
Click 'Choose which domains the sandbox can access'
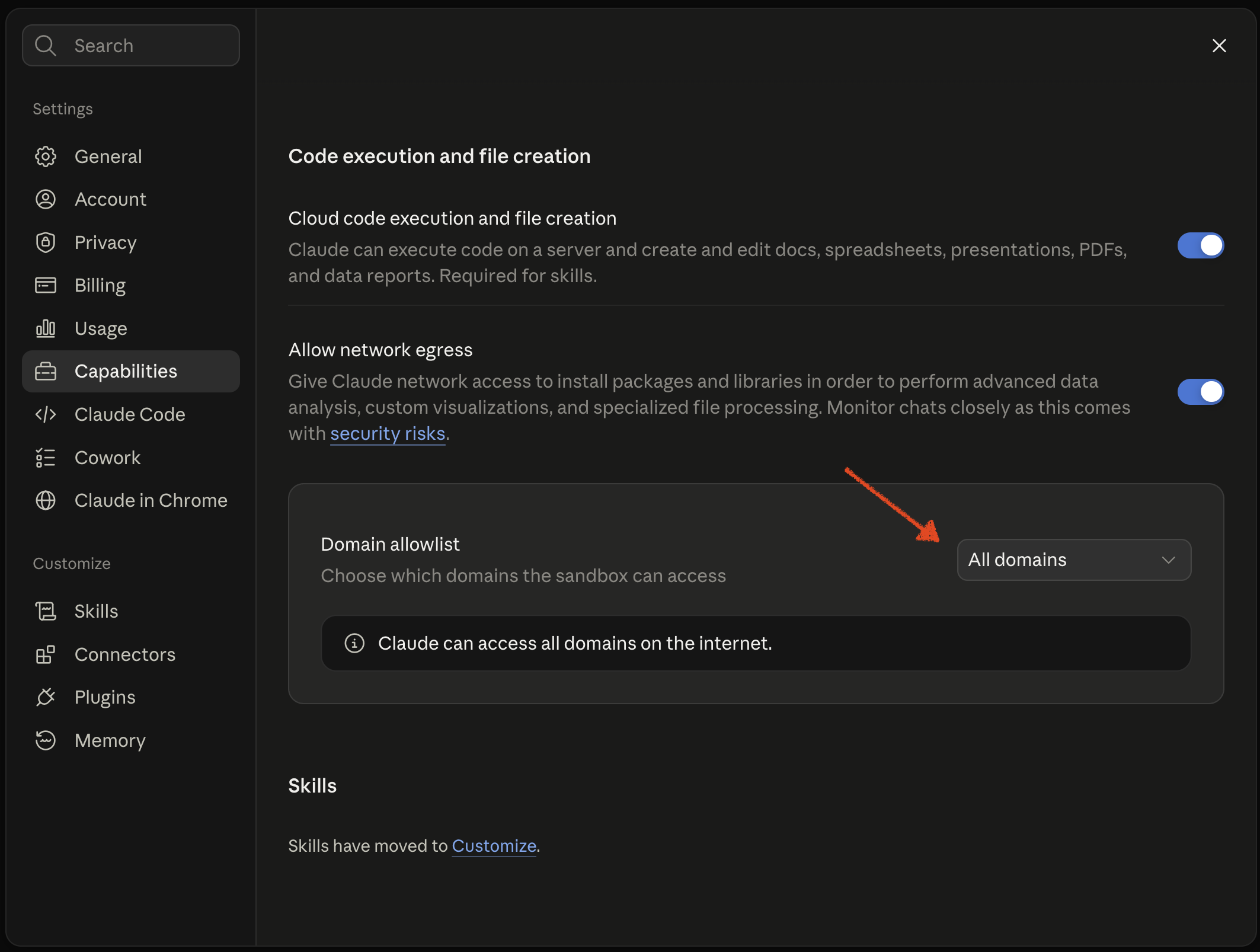(523, 576)
